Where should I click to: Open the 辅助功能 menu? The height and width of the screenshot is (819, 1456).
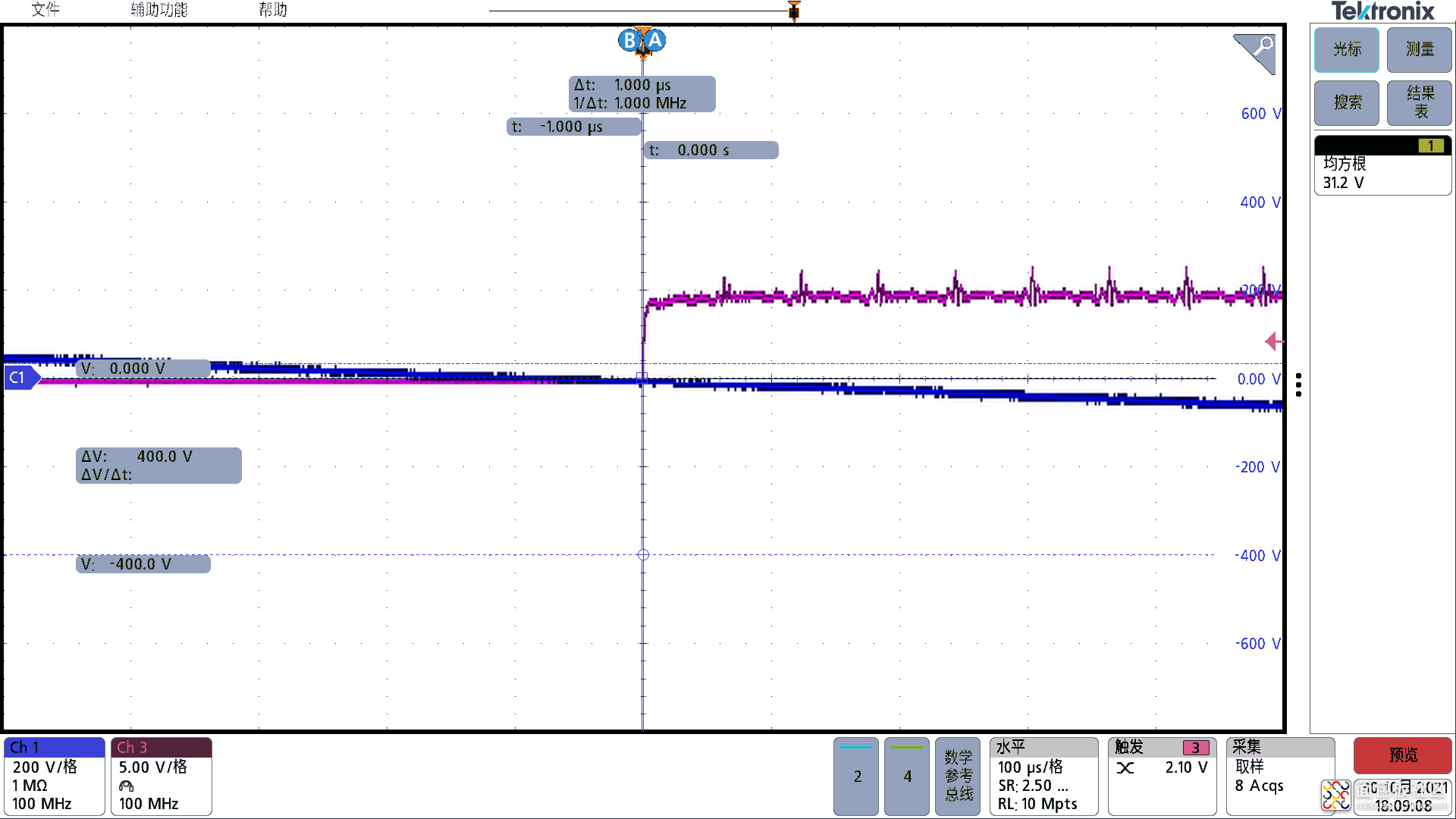pos(159,10)
